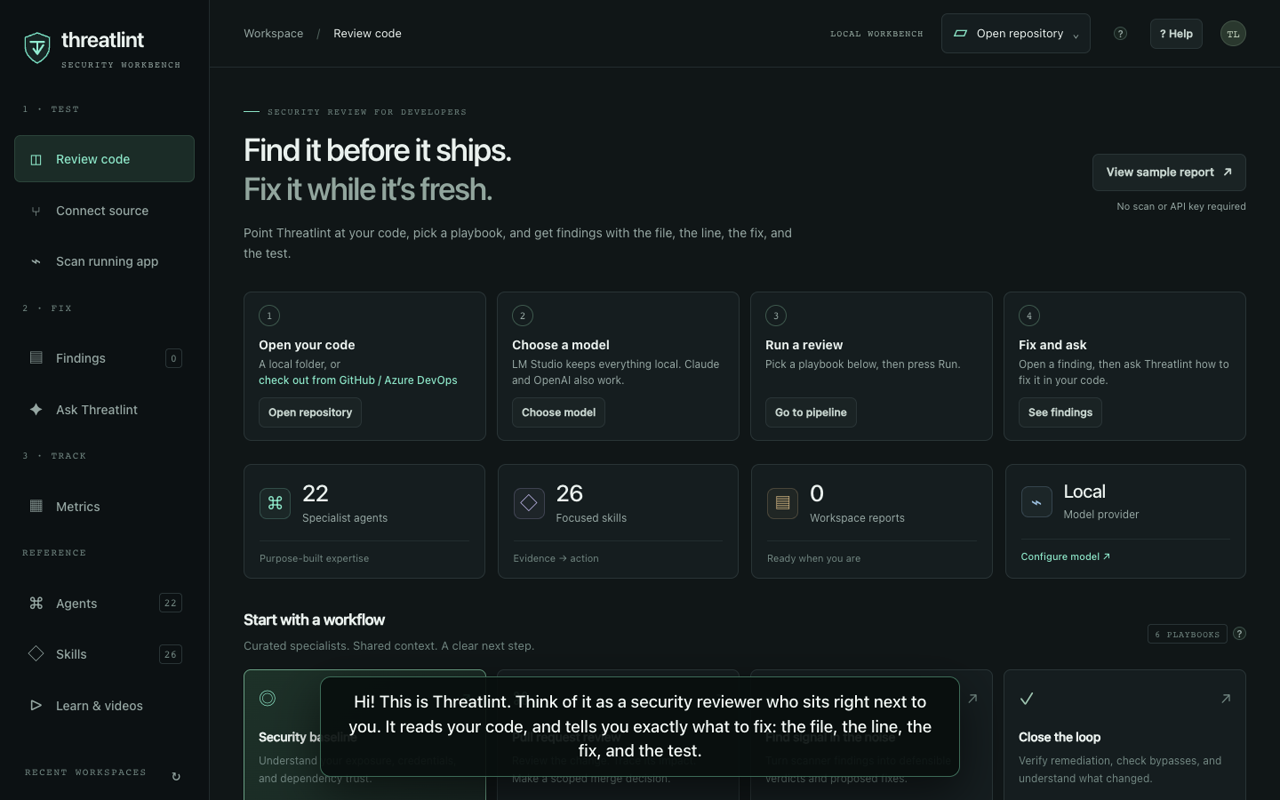
Task: Click the refresh icon beside Recent Workspaces
Action: (x=176, y=776)
